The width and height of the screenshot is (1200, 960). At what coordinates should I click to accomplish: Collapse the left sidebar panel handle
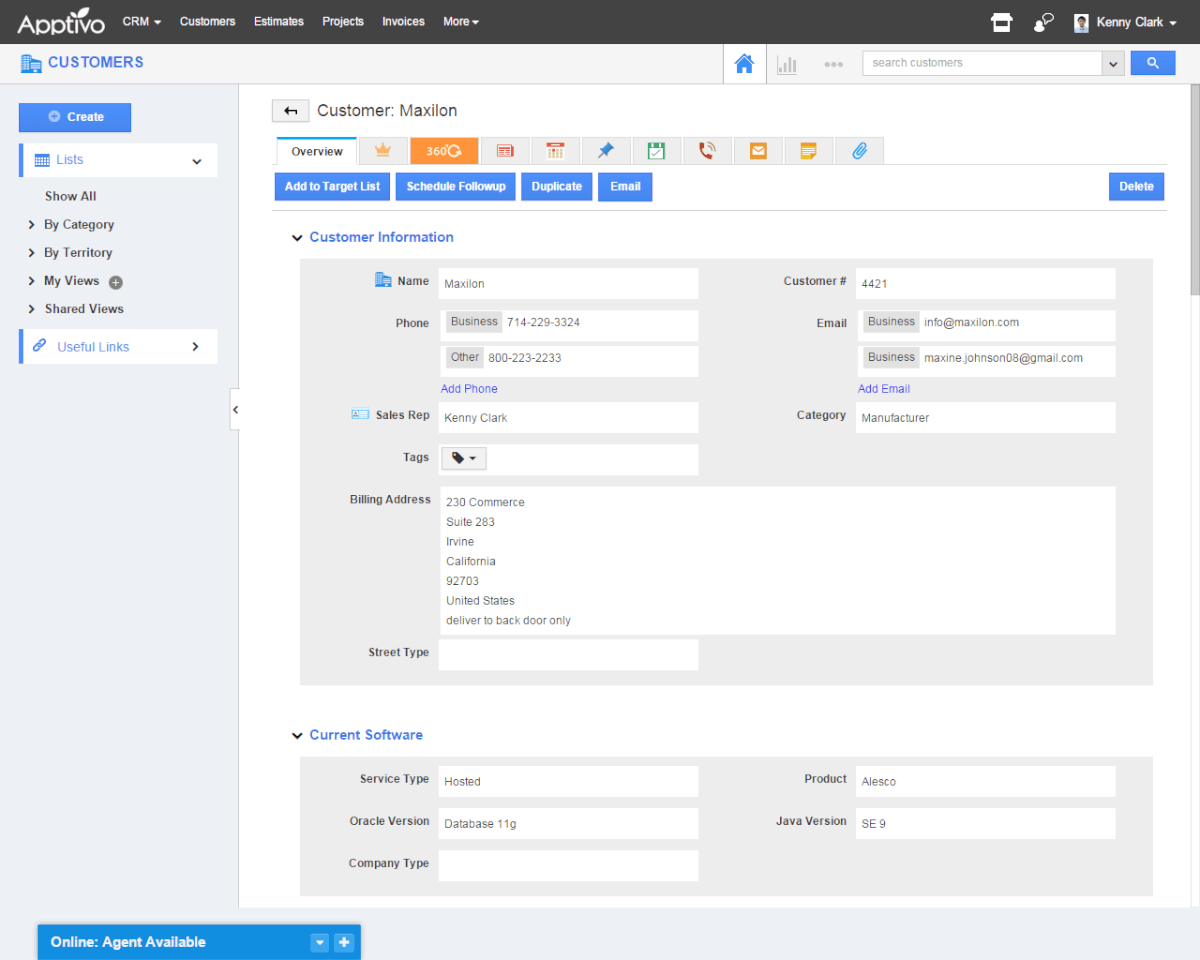234,410
